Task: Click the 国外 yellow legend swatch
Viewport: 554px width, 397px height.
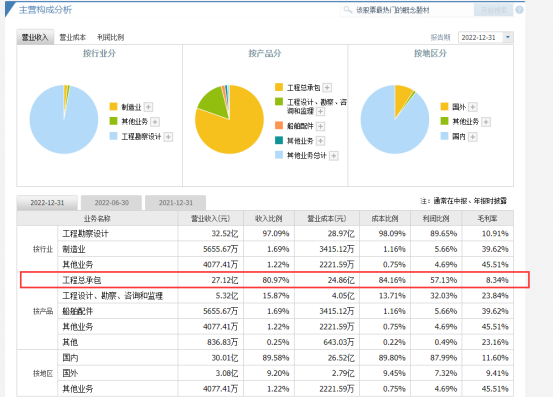Action: (444, 106)
